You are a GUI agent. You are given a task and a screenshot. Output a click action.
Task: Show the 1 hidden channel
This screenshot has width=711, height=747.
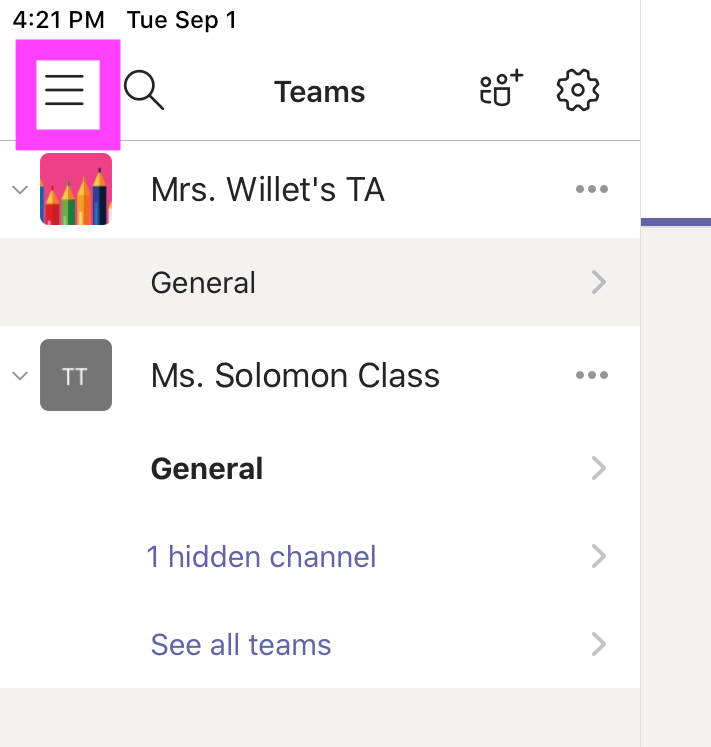pos(262,556)
